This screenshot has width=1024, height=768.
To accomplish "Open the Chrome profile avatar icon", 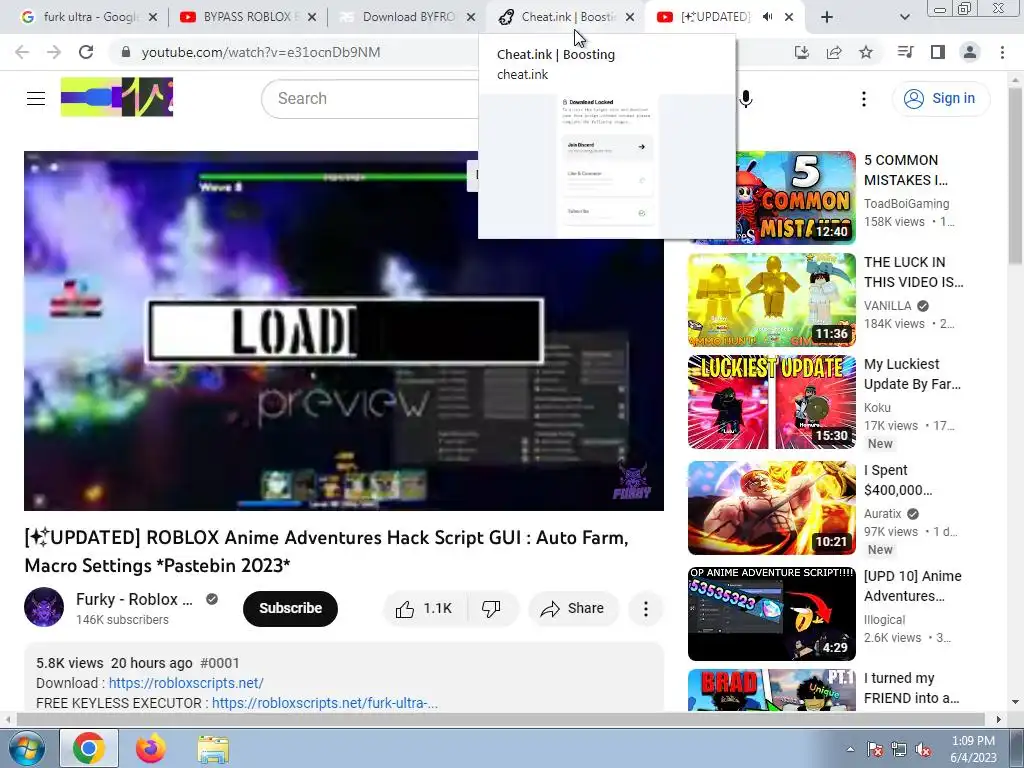I will [970, 52].
